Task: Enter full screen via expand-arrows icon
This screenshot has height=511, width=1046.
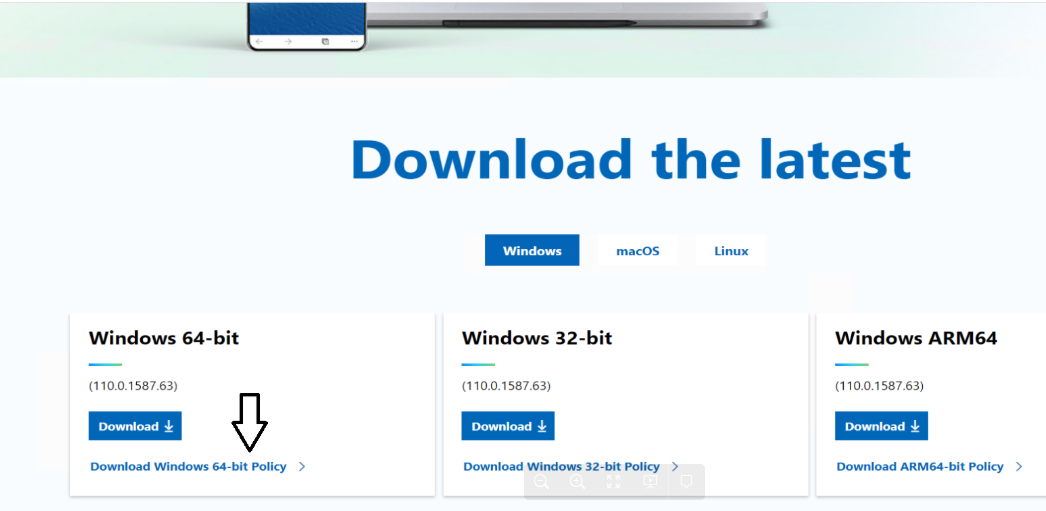Action: [614, 482]
